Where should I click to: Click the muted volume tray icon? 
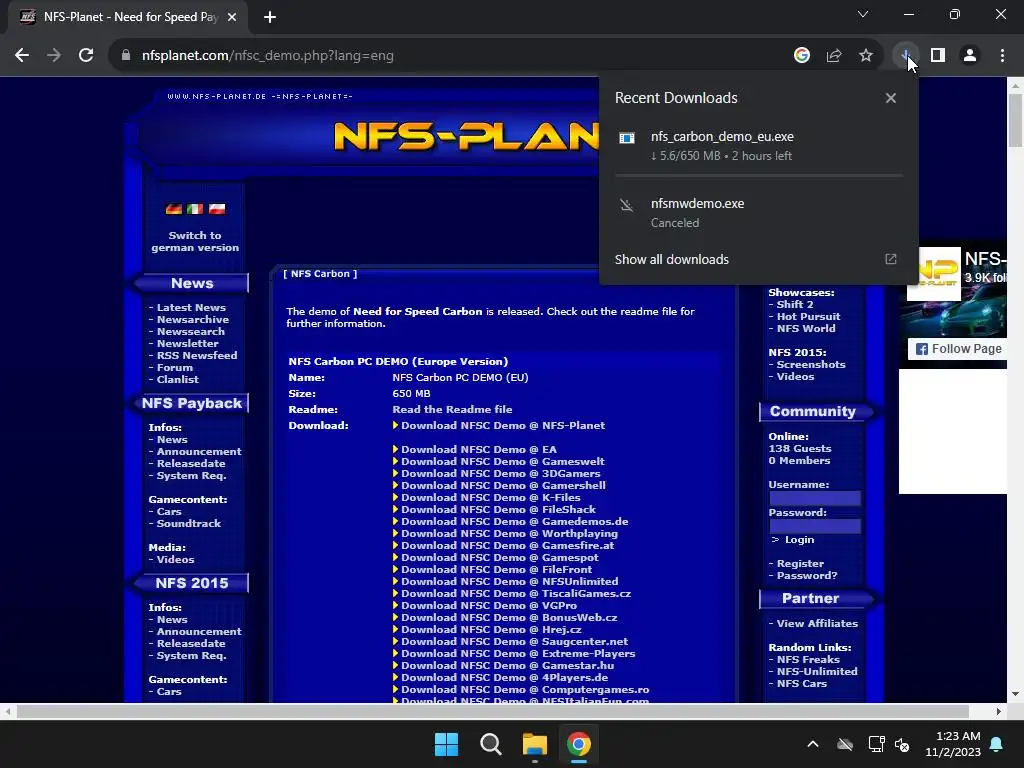[x=903, y=744]
